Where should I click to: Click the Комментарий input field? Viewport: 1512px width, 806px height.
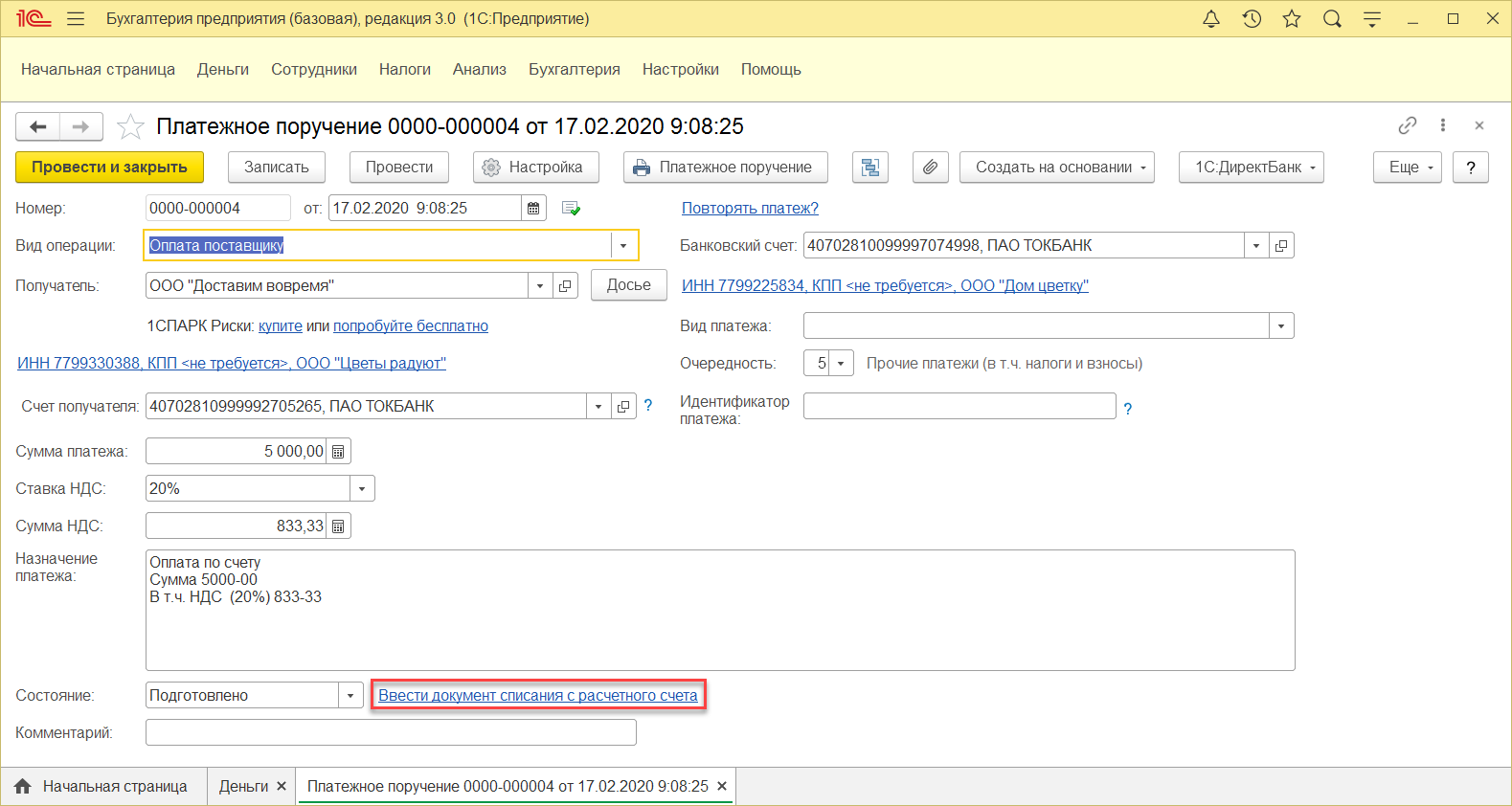point(391,732)
